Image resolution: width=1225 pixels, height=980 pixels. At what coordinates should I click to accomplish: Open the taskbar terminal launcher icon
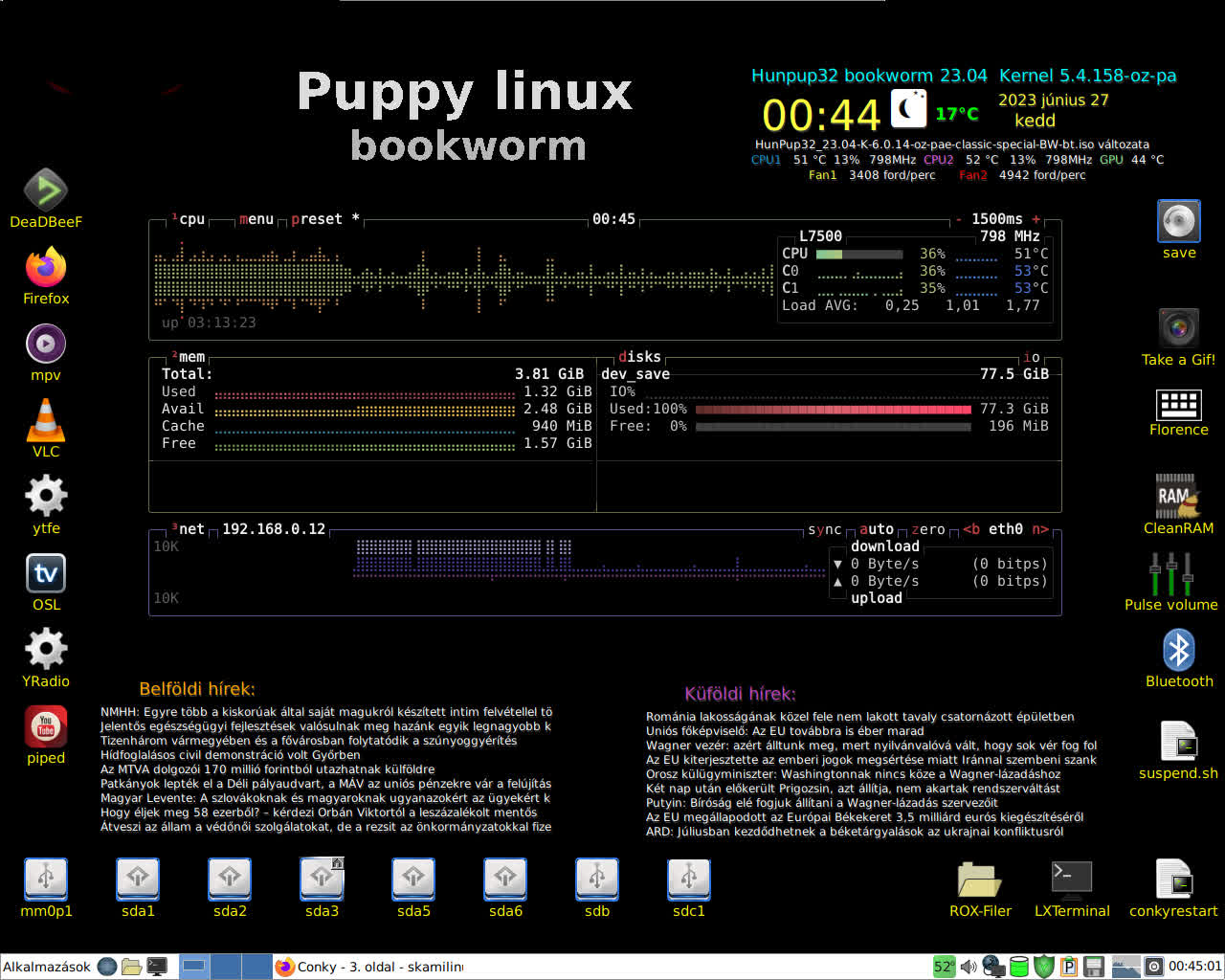click(x=157, y=967)
